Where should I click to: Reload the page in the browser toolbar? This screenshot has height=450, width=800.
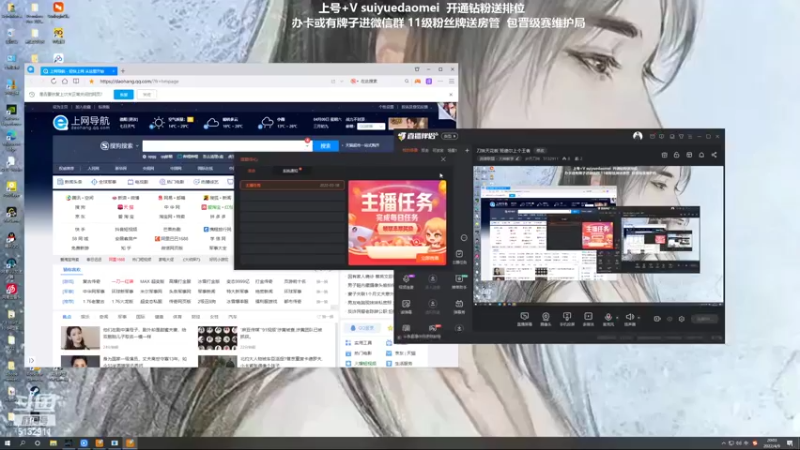54,81
